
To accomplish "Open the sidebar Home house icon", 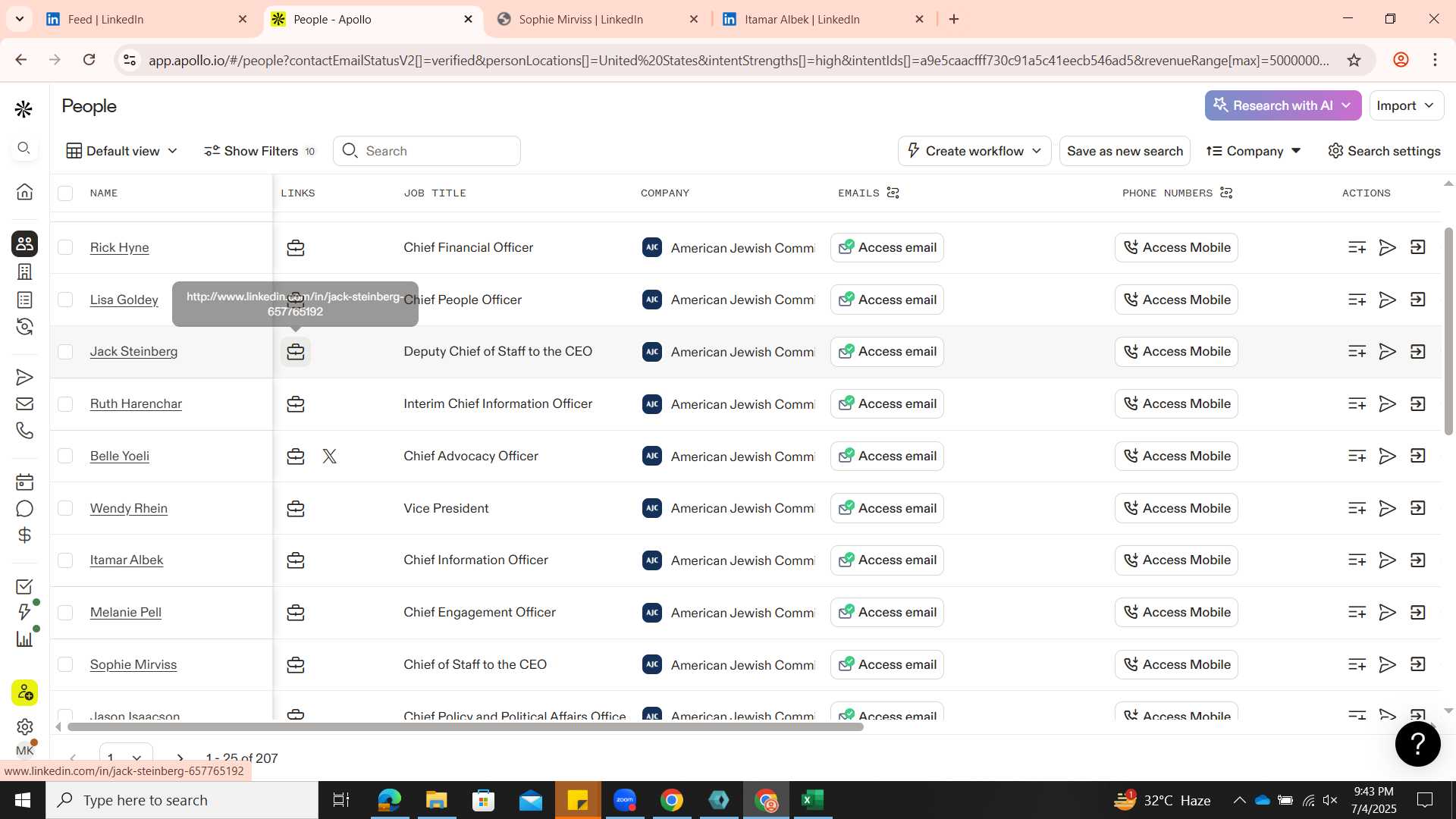I will [x=24, y=192].
